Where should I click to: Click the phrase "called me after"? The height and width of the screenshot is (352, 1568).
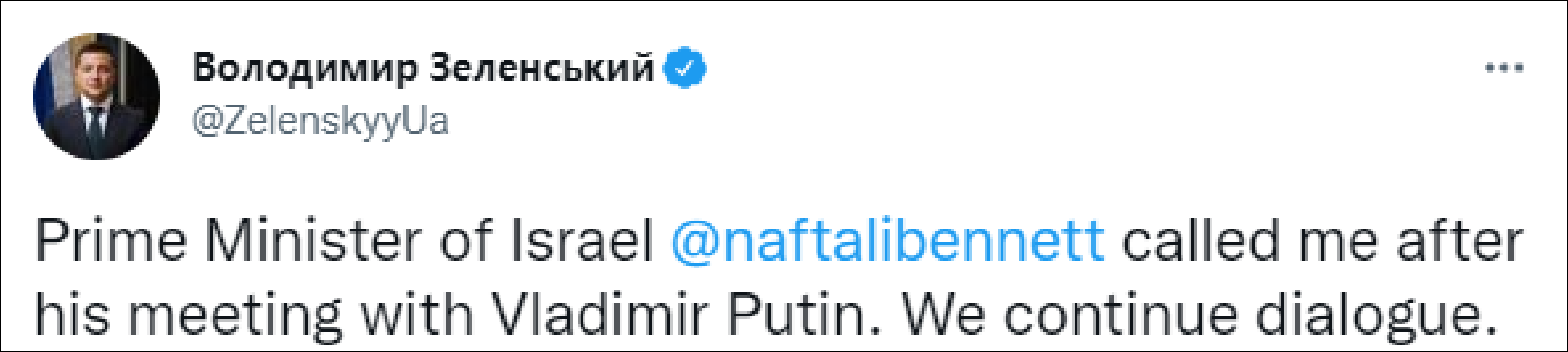1322,240
